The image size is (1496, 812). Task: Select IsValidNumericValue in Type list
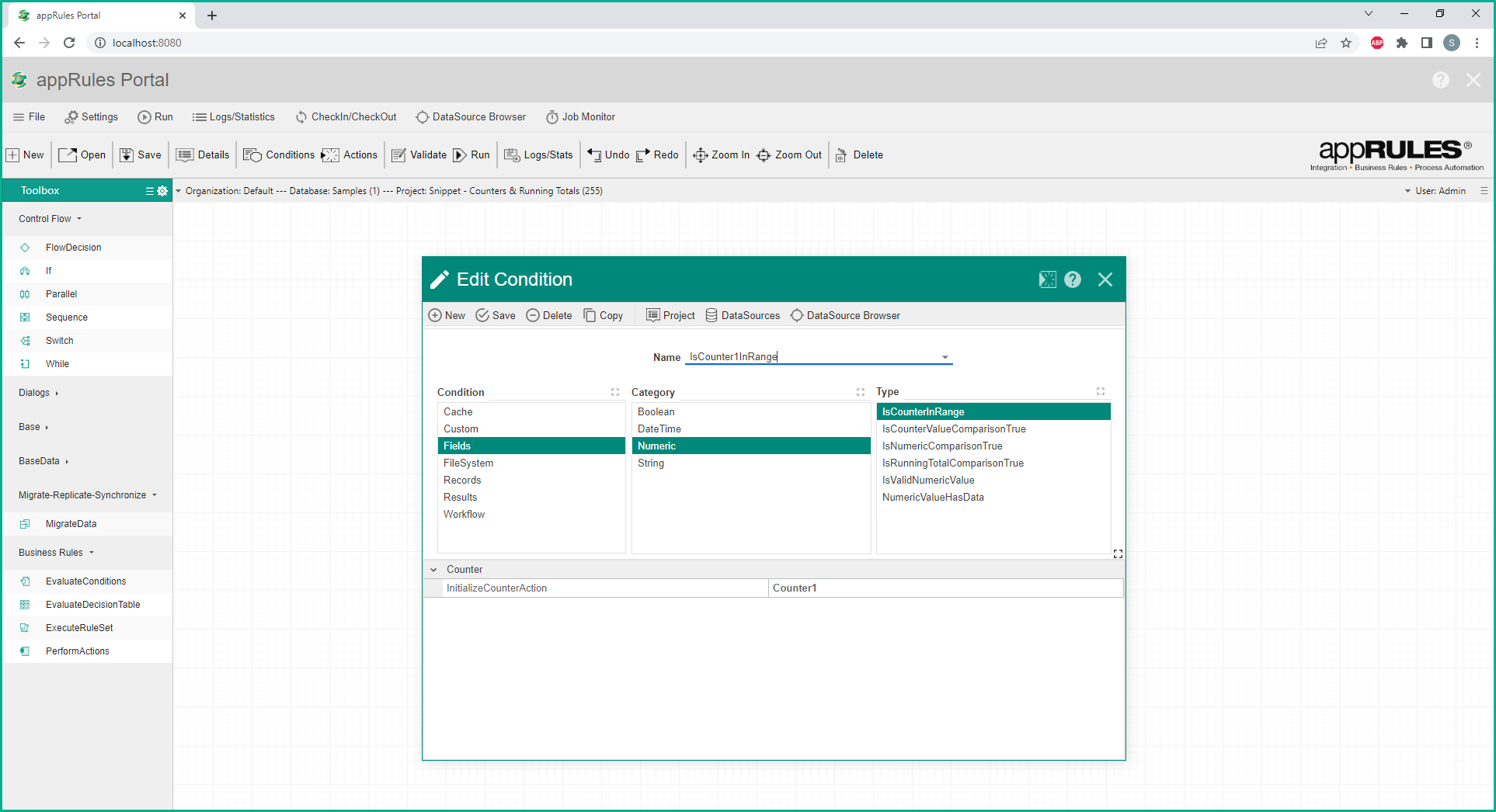coord(928,481)
